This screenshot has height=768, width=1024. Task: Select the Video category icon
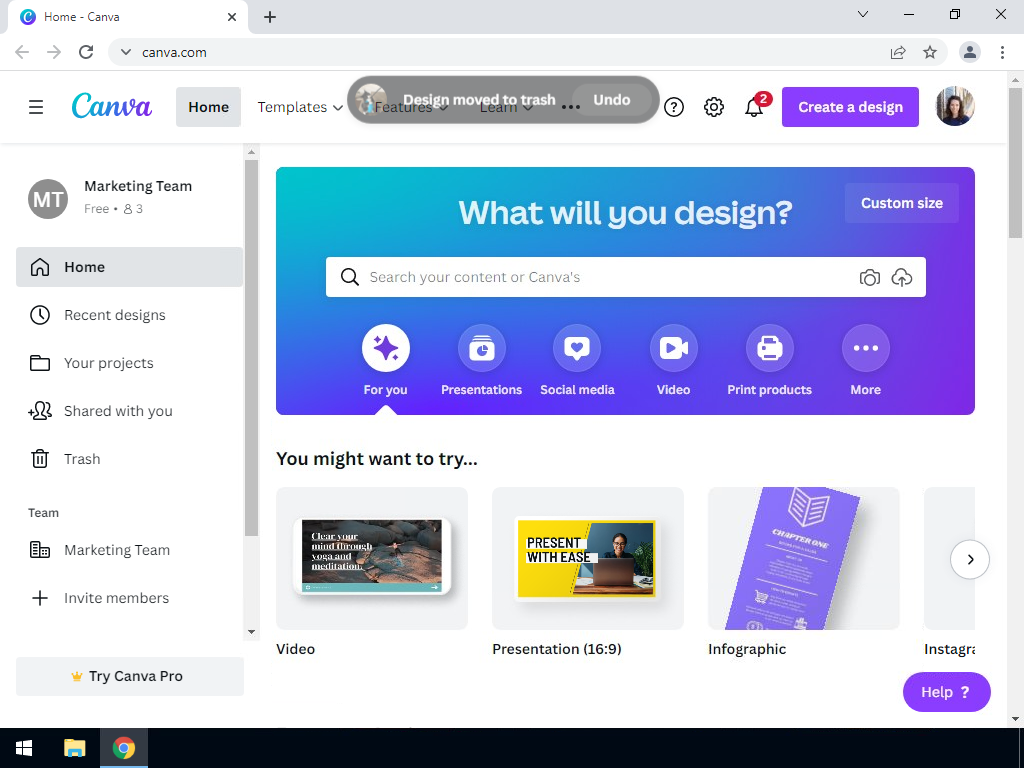[673, 348]
